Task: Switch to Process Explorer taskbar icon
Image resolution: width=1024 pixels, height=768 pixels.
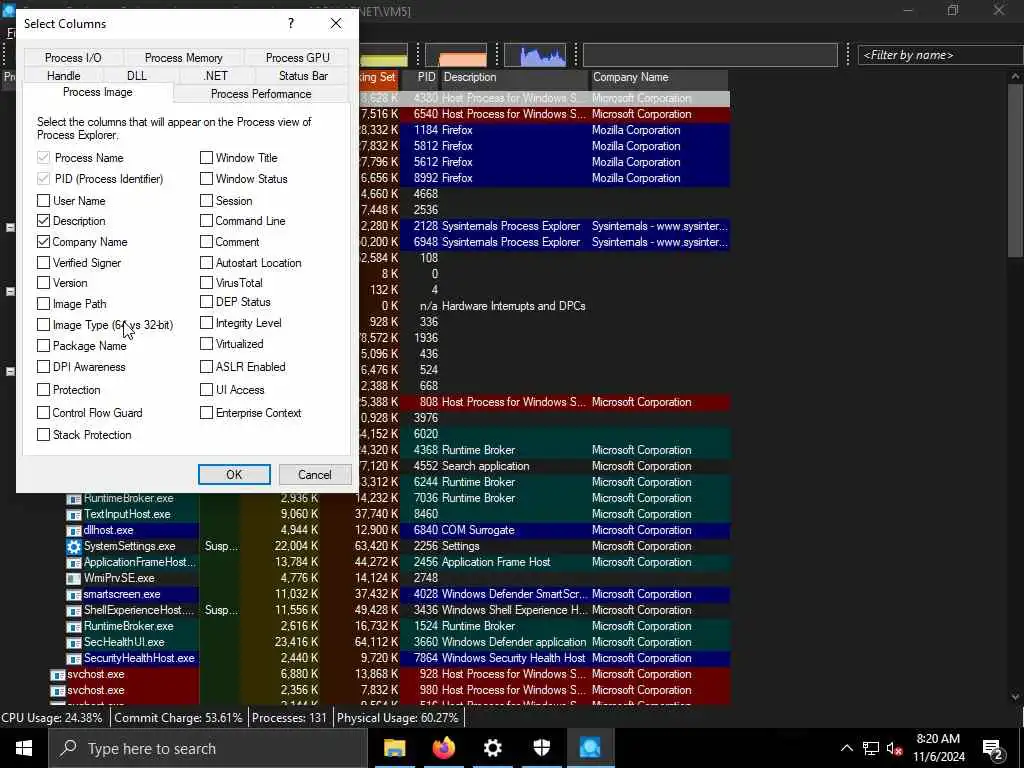Action: (590, 748)
